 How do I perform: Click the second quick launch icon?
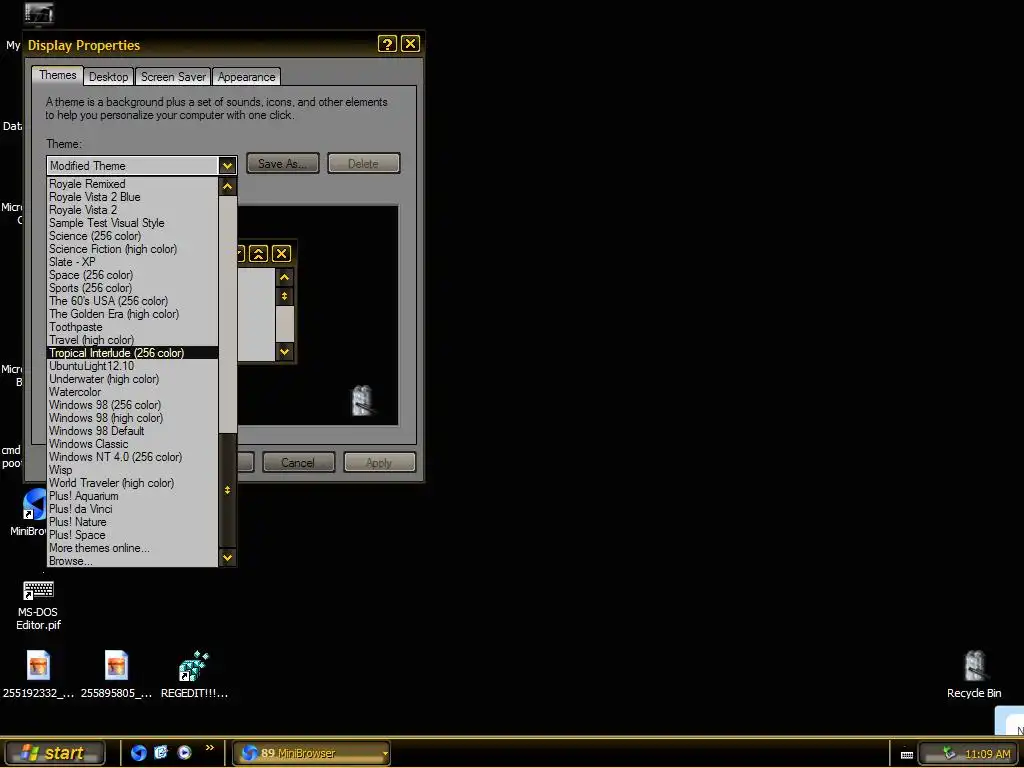pyautogui.click(x=161, y=752)
